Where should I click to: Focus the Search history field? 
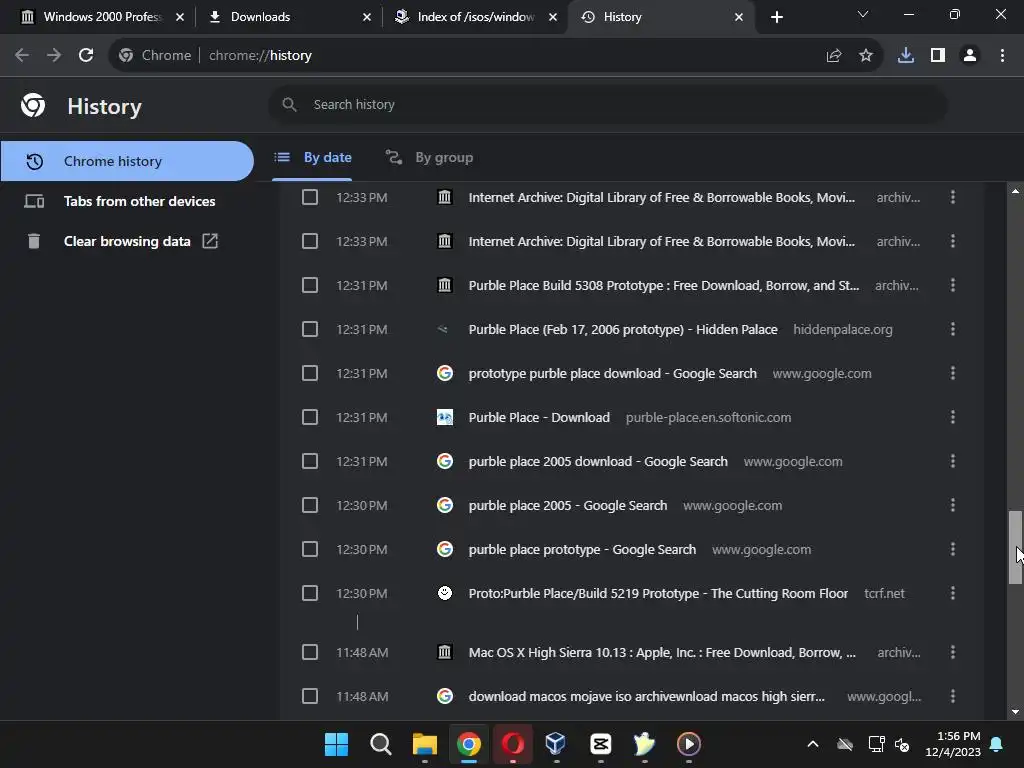click(x=607, y=104)
